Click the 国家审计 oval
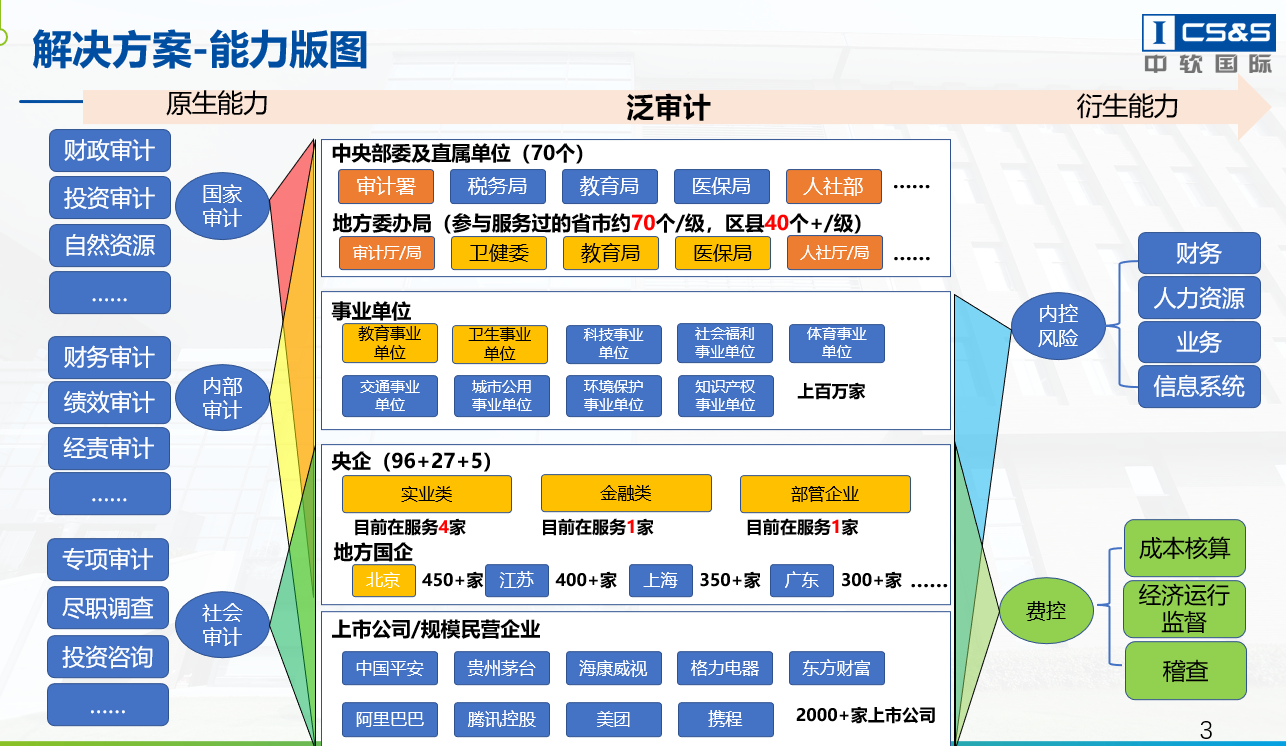This screenshot has height=746, width=1286. pyautogui.click(x=222, y=206)
